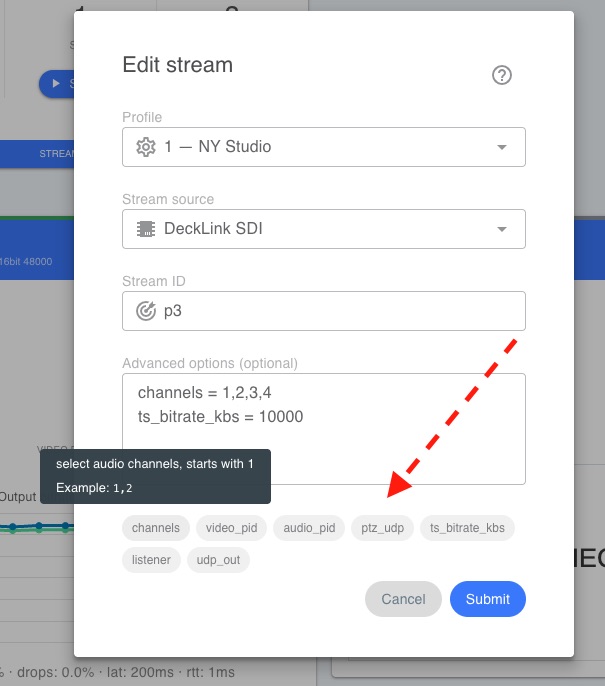This screenshot has width=605, height=686.
Task: Click the DeckLink chip icon
Action: click(x=146, y=229)
